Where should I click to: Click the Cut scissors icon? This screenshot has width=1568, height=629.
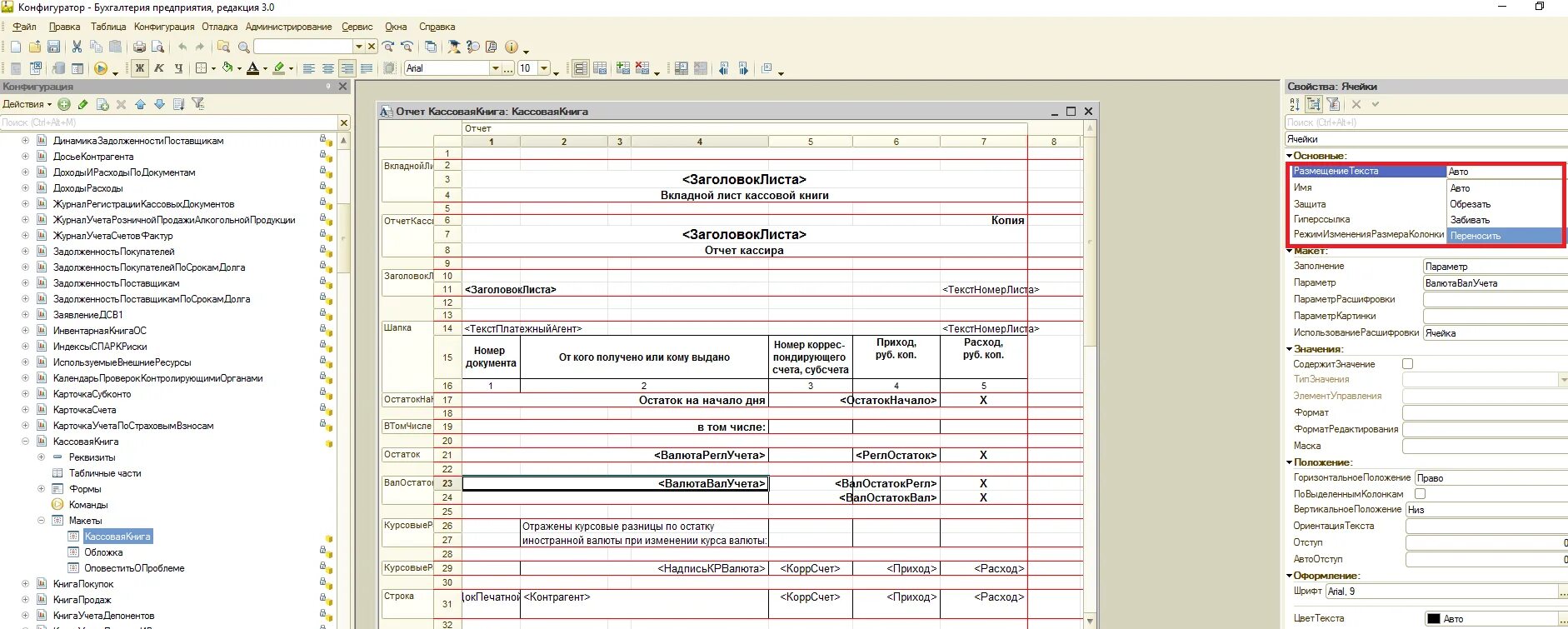[x=77, y=47]
